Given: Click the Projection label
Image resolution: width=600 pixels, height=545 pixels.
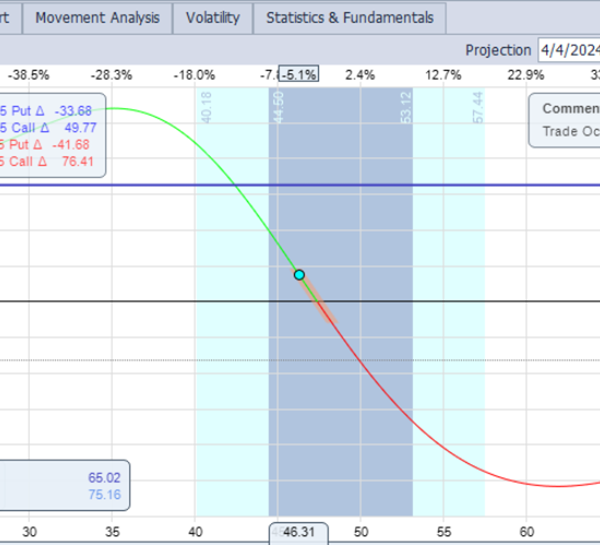Looking at the screenshot, I should [498, 50].
